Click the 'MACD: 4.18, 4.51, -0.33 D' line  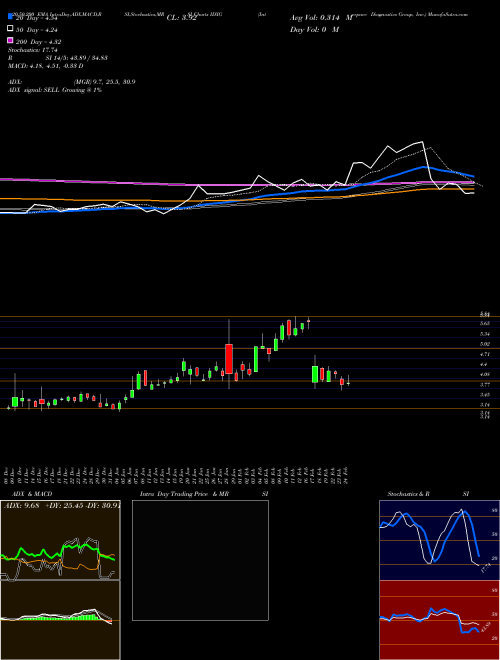46,66
